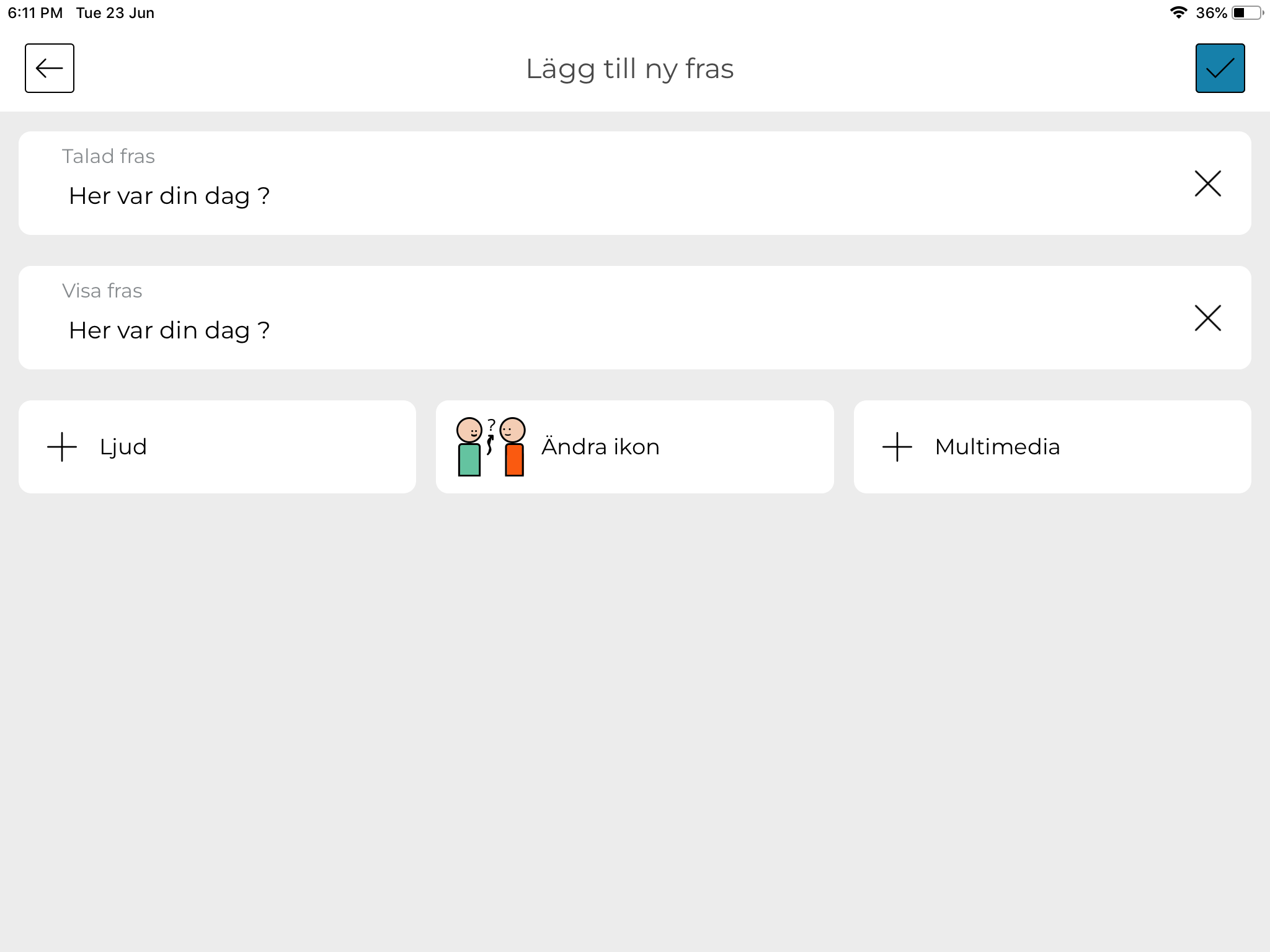Clear the Talad fras text field
This screenshot has width=1270, height=952.
(1207, 183)
